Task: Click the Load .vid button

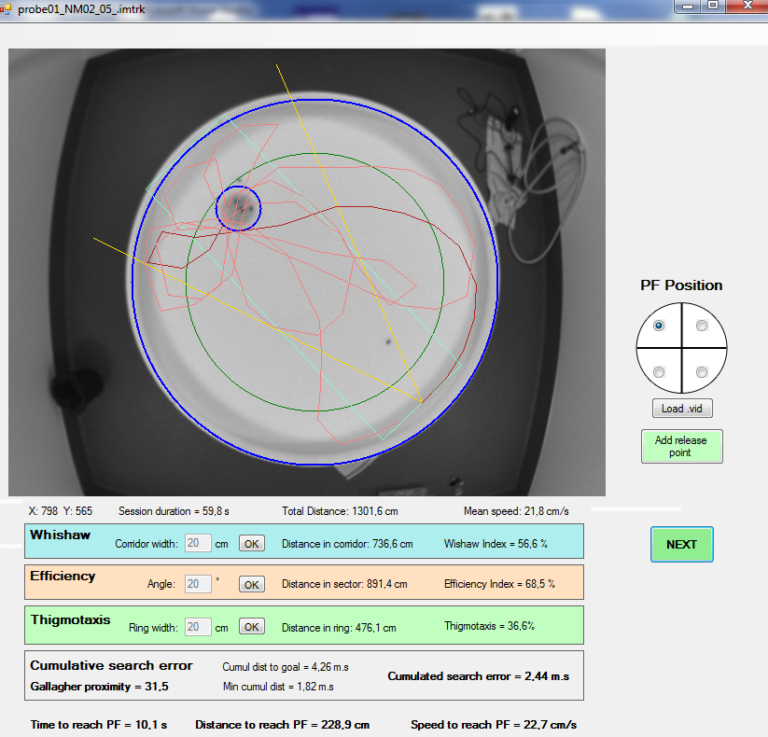Action: 681,408
